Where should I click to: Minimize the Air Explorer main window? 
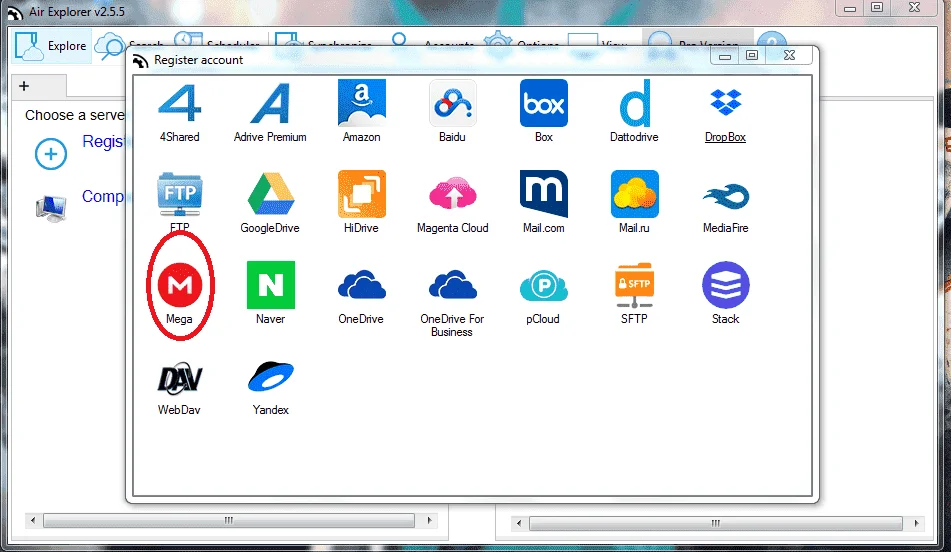tap(850, 7)
